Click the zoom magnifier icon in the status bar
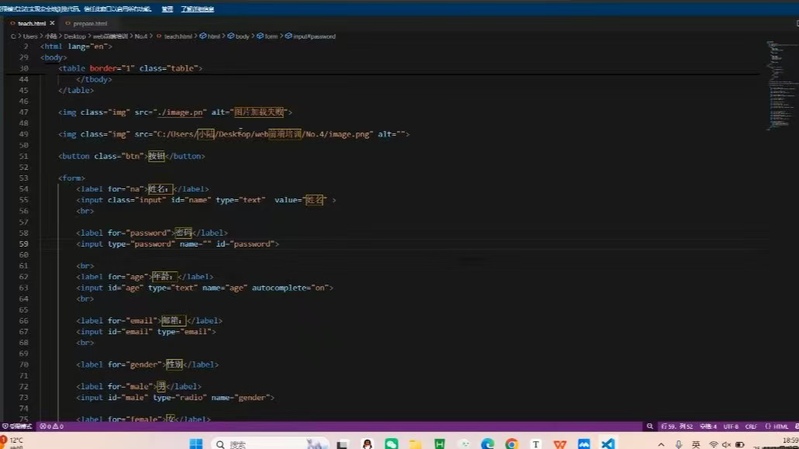799x449 pixels. tap(650, 427)
